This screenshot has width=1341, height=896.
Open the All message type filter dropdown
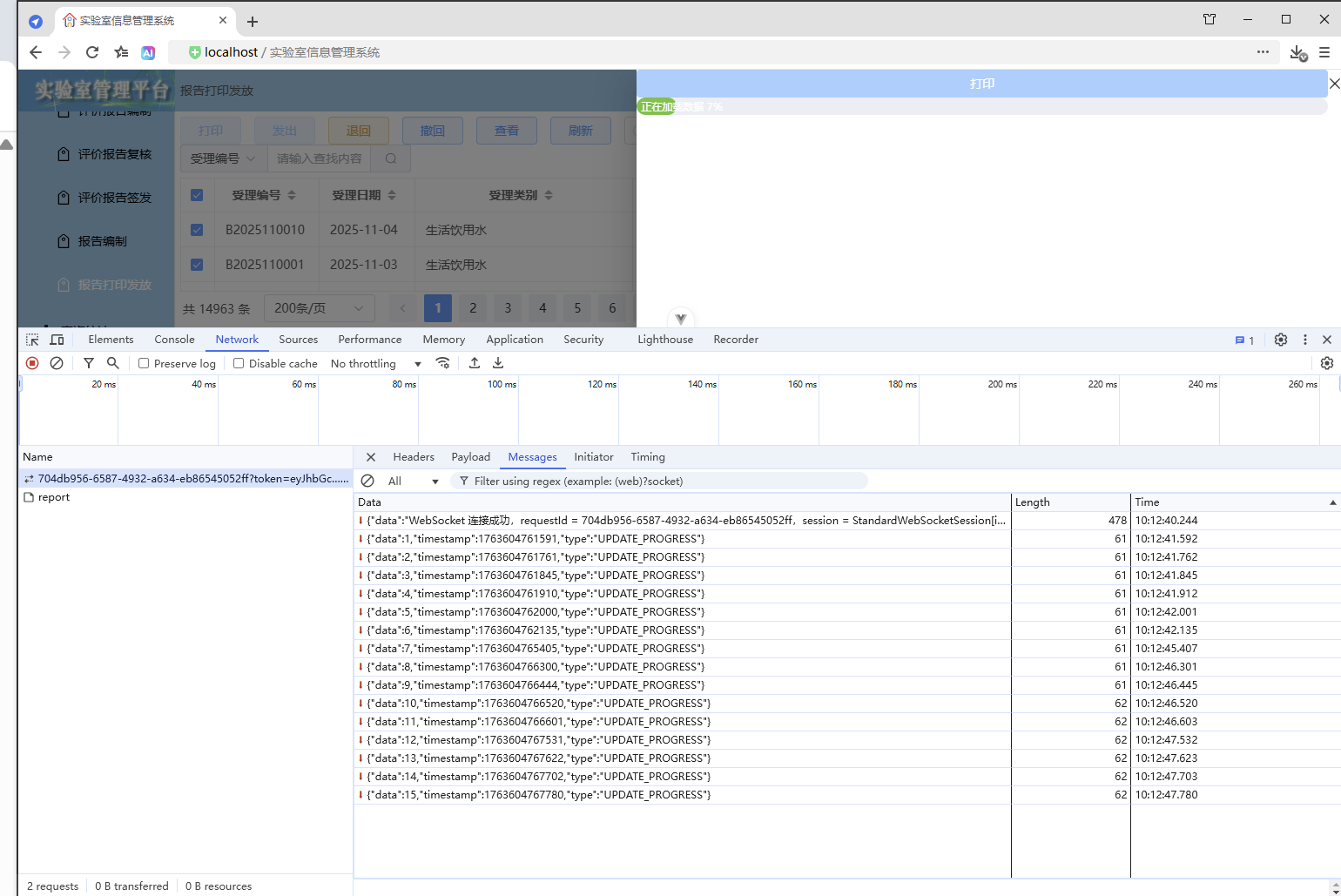(x=413, y=481)
